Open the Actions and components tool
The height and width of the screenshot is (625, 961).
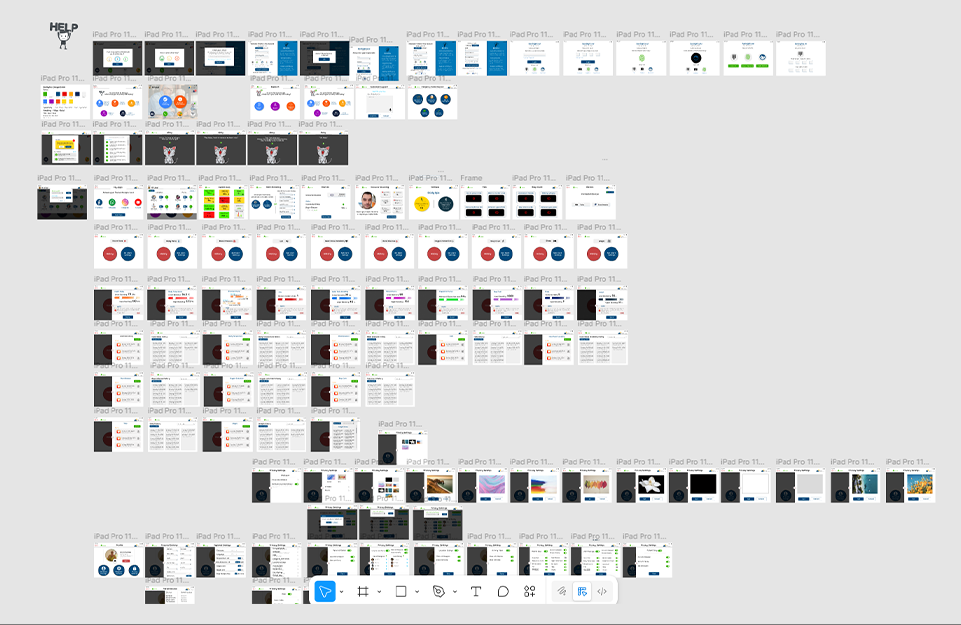[x=530, y=591]
